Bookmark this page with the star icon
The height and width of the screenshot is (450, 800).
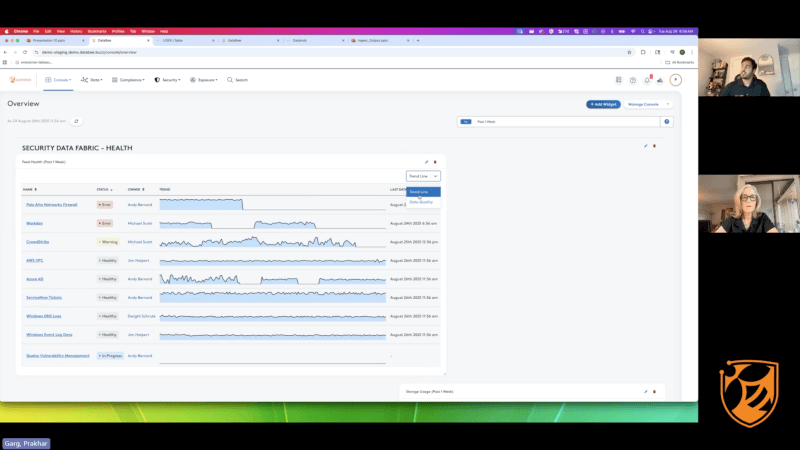(629, 52)
